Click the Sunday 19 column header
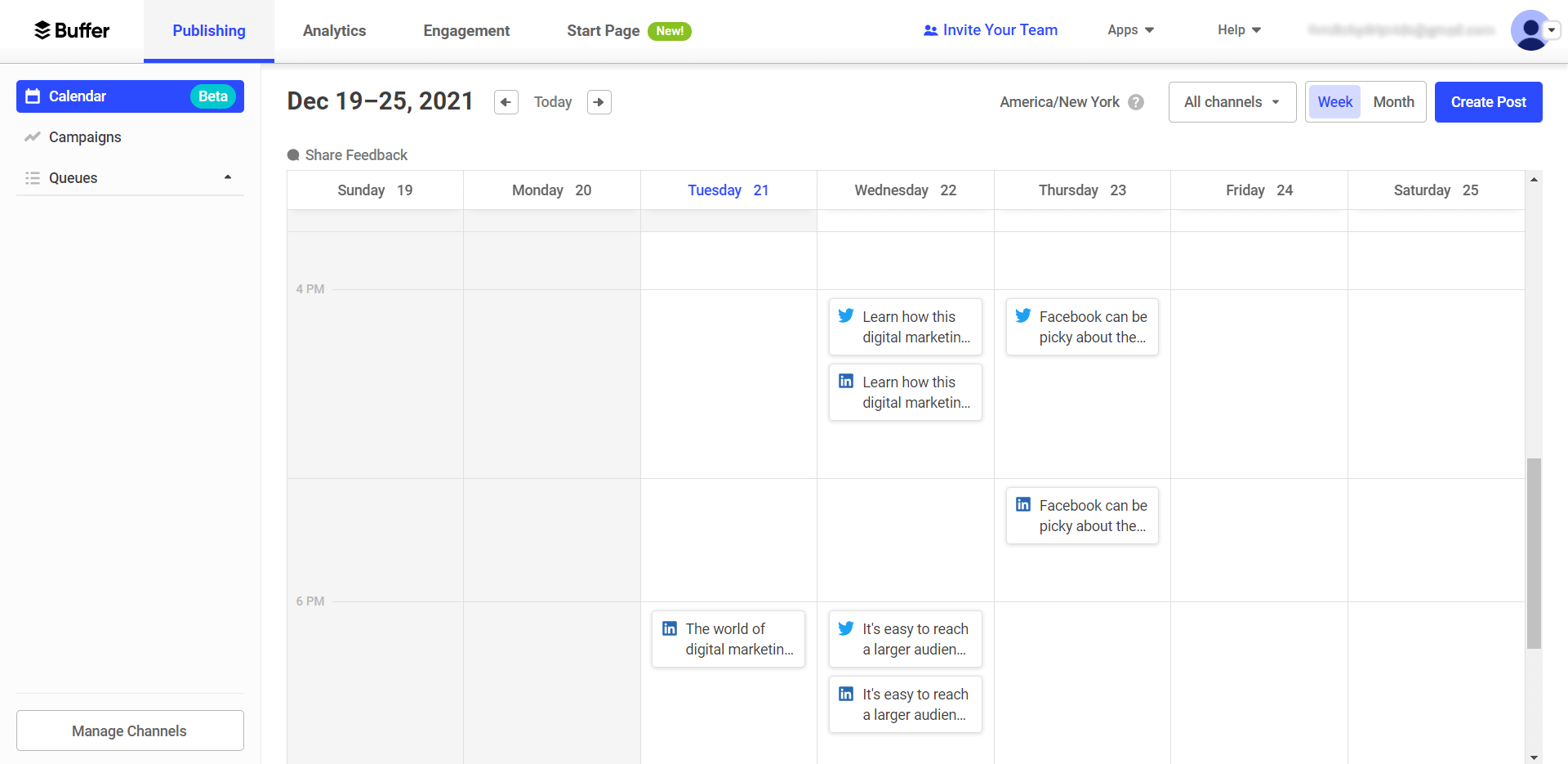1568x764 pixels. click(375, 190)
